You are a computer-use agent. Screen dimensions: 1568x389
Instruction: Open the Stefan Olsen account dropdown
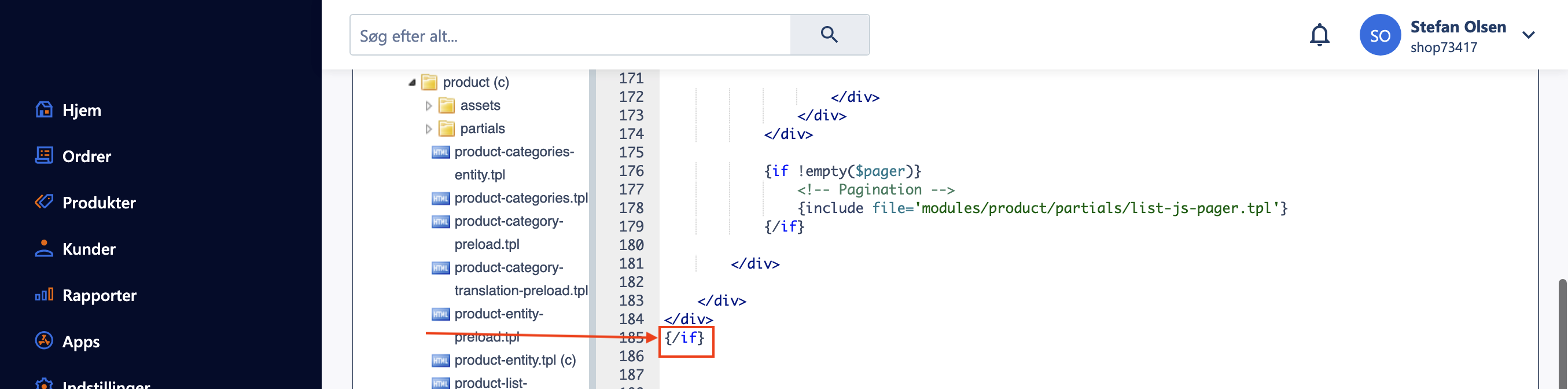[1529, 35]
